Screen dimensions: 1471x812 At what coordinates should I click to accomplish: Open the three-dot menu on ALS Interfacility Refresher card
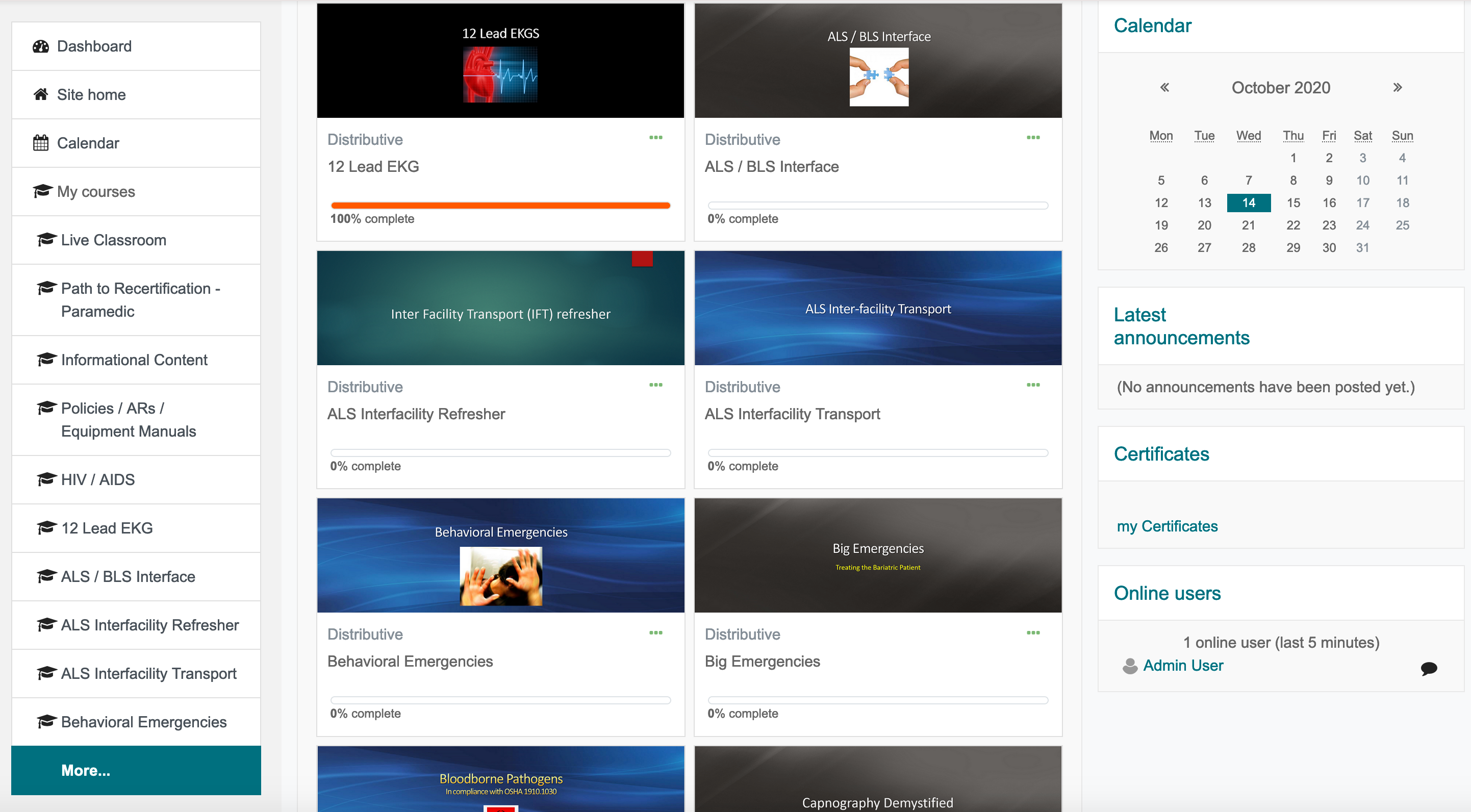(x=655, y=385)
